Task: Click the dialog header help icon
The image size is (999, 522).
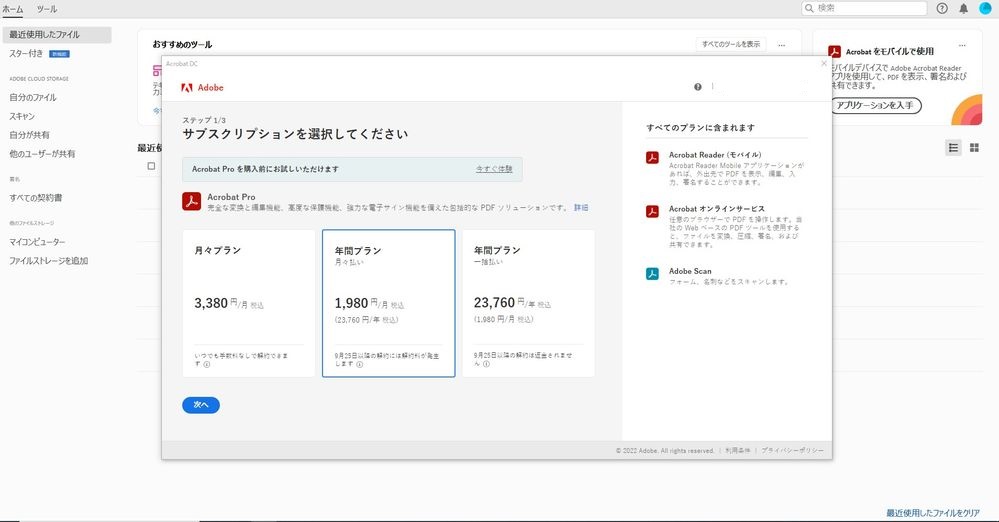Action: pyautogui.click(x=698, y=87)
